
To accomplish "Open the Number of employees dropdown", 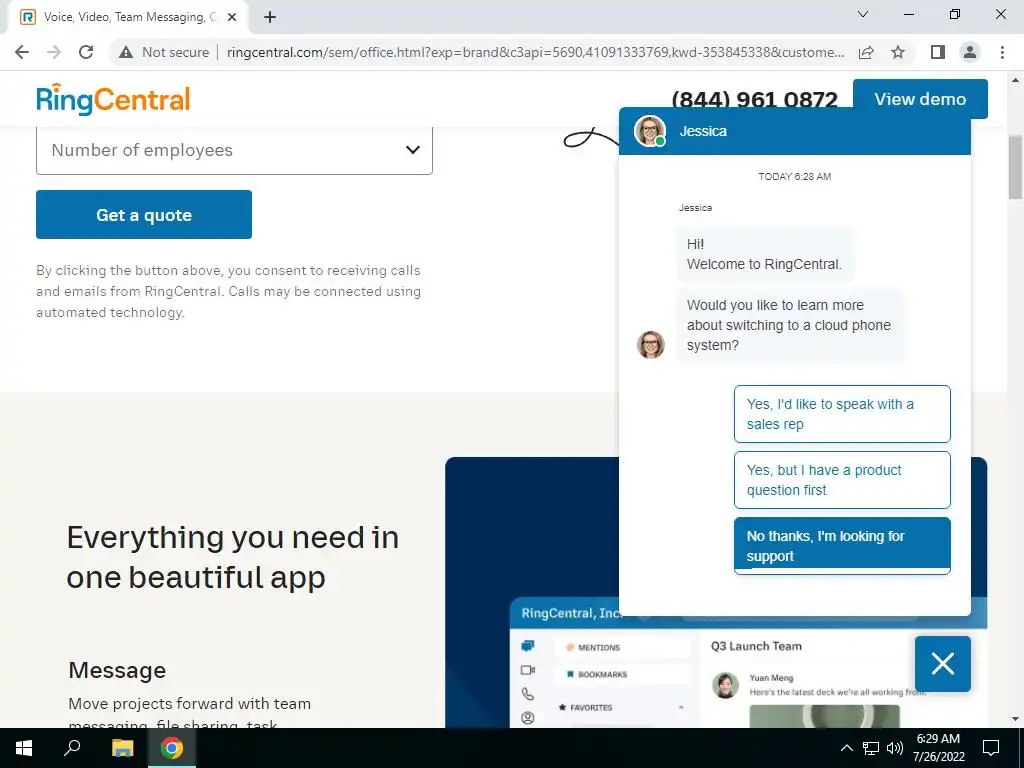I will (234, 150).
